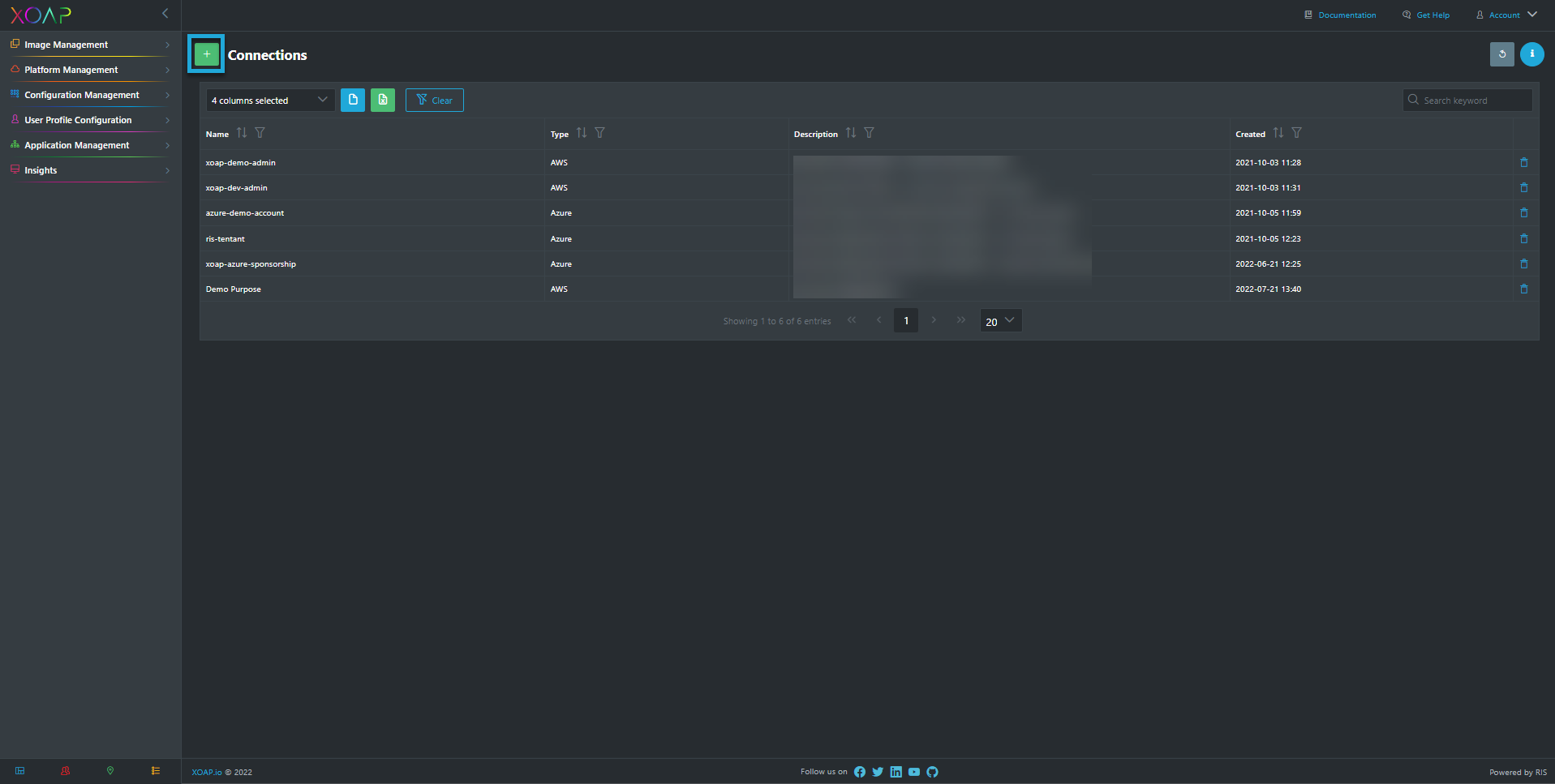The width and height of the screenshot is (1555, 784).
Task: Open the Created column filter
Action: (1296, 133)
